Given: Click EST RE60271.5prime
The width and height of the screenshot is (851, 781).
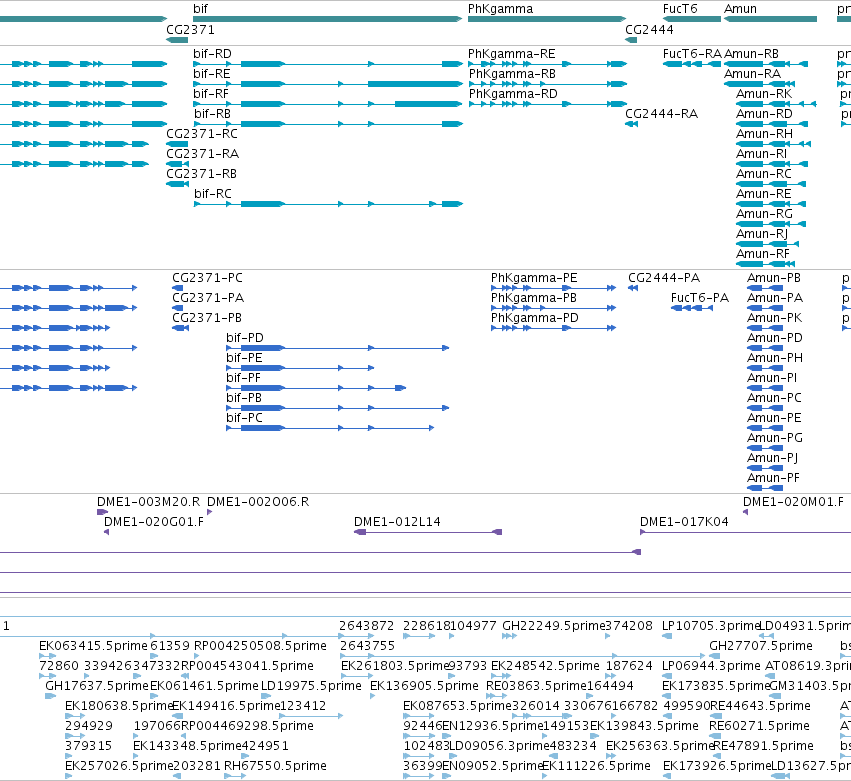Looking at the screenshot, I should tap(759, 726).
